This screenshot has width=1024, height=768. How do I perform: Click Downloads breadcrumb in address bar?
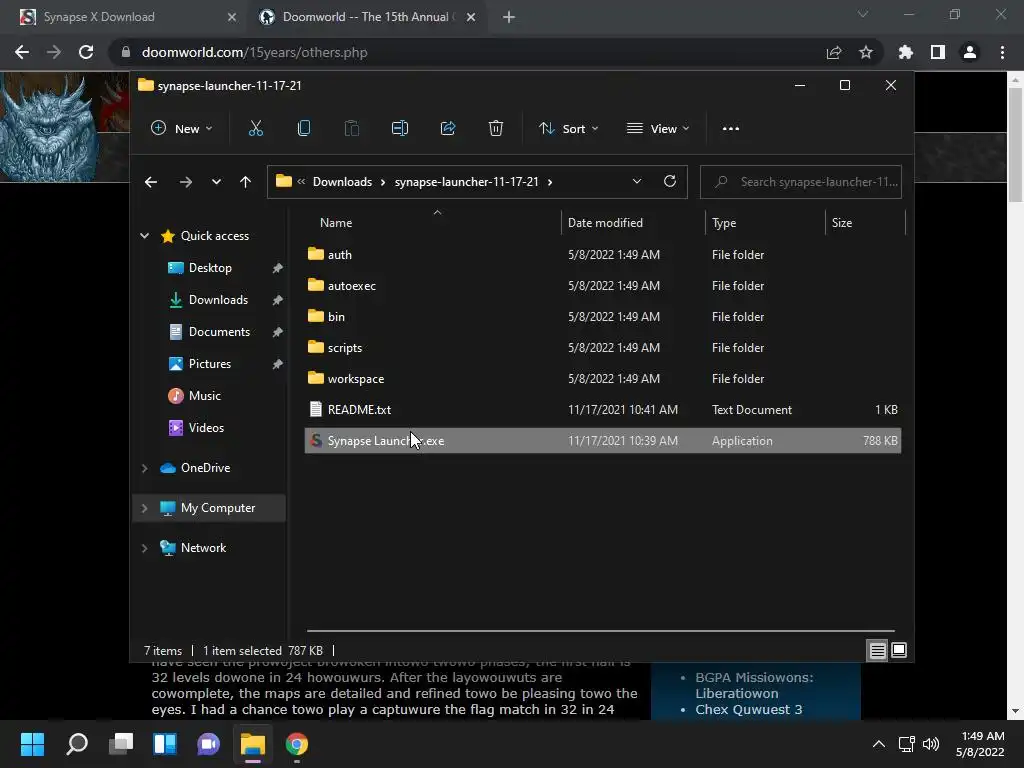(x=342, y=182)
